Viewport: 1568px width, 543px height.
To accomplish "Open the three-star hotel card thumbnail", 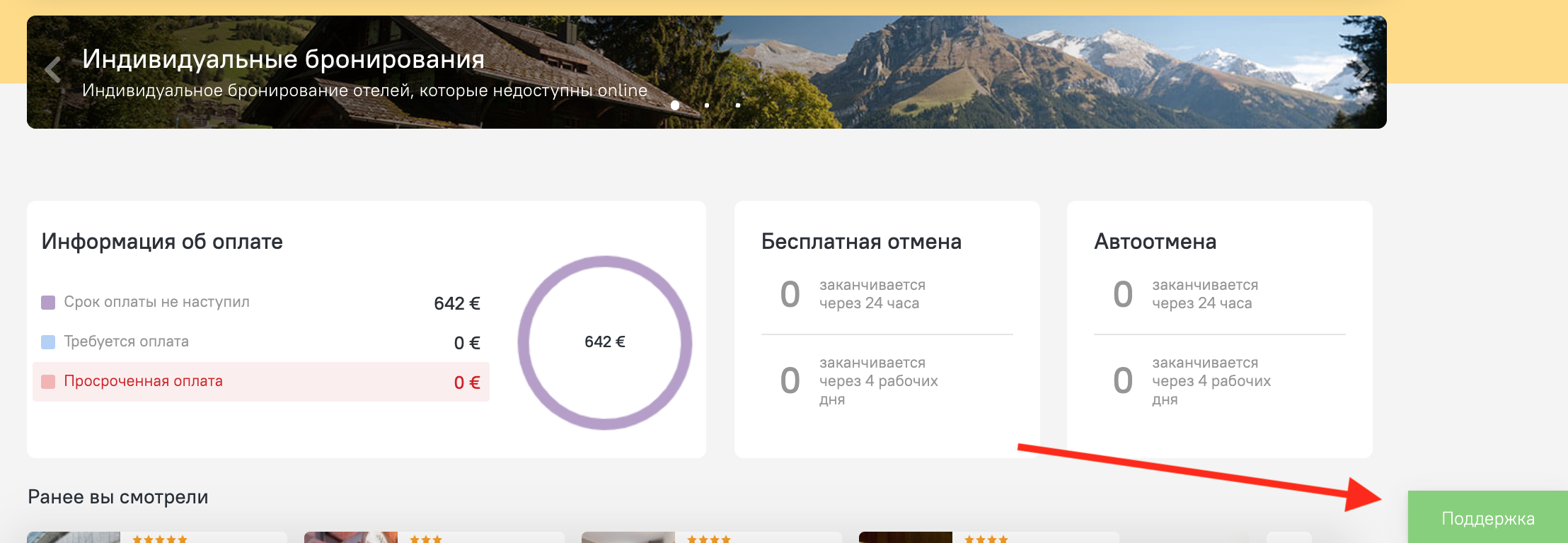I will pos(351,537).
